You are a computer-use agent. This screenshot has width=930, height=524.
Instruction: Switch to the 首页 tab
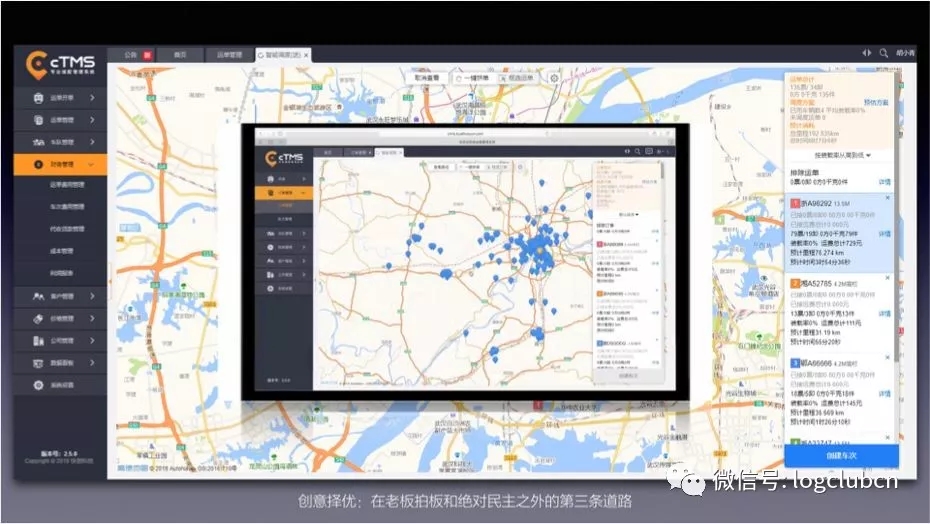click(x=180, y=54)
